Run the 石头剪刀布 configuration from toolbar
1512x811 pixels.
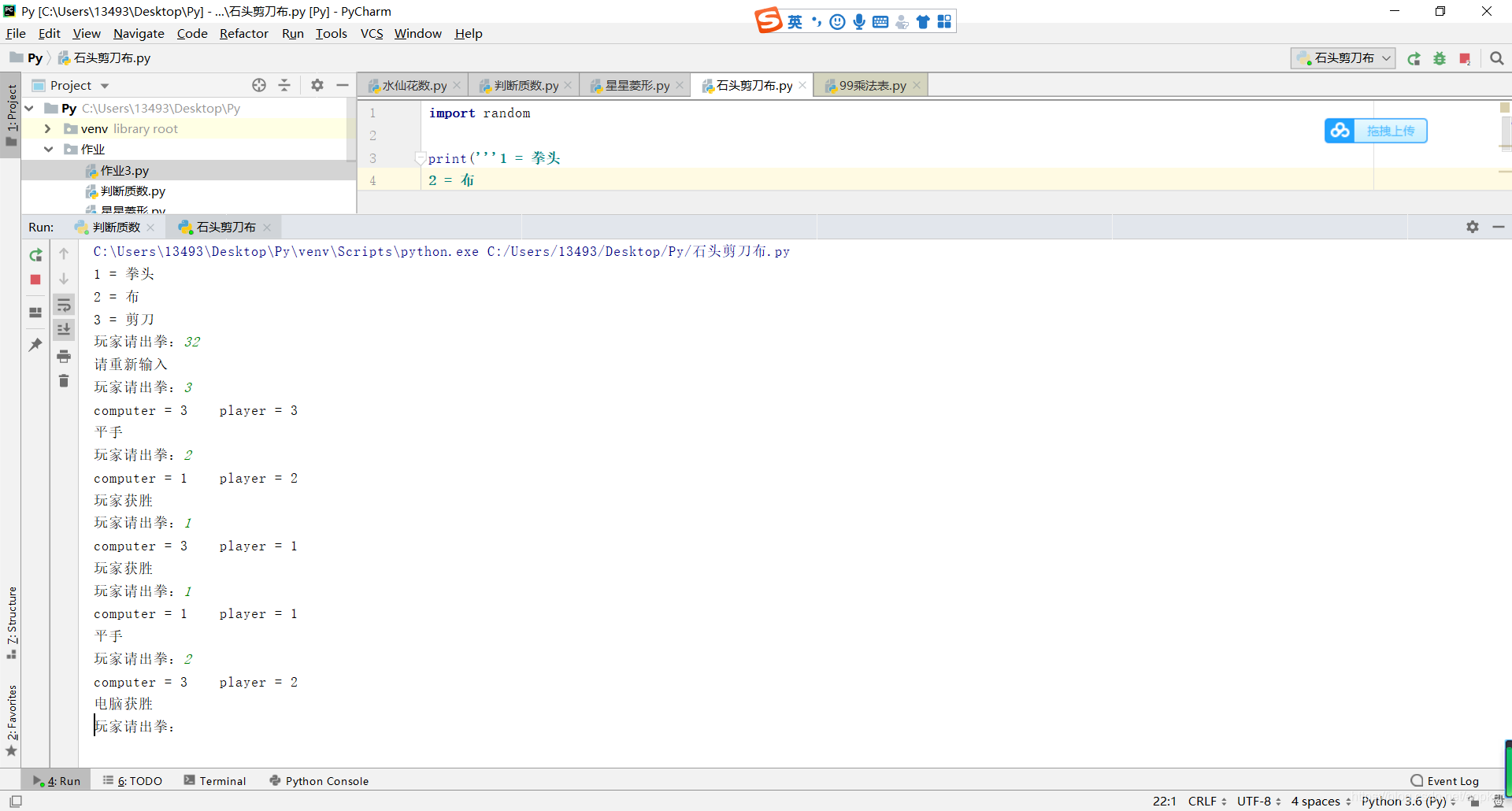click(1414, 58)
